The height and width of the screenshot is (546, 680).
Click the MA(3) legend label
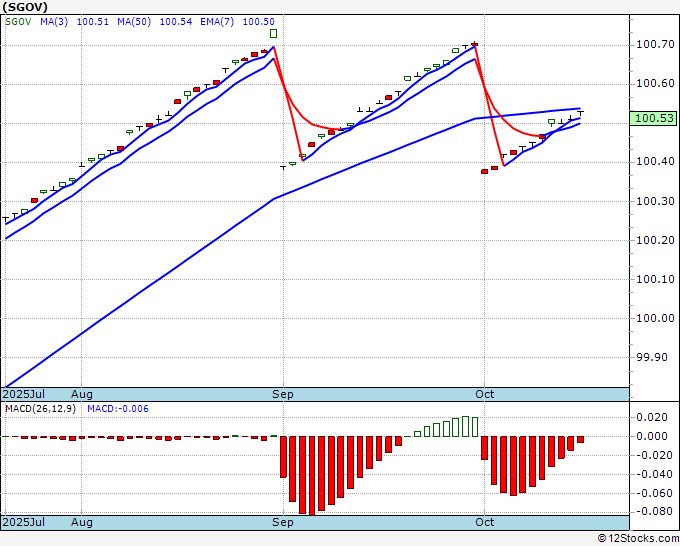pos(54,22)
